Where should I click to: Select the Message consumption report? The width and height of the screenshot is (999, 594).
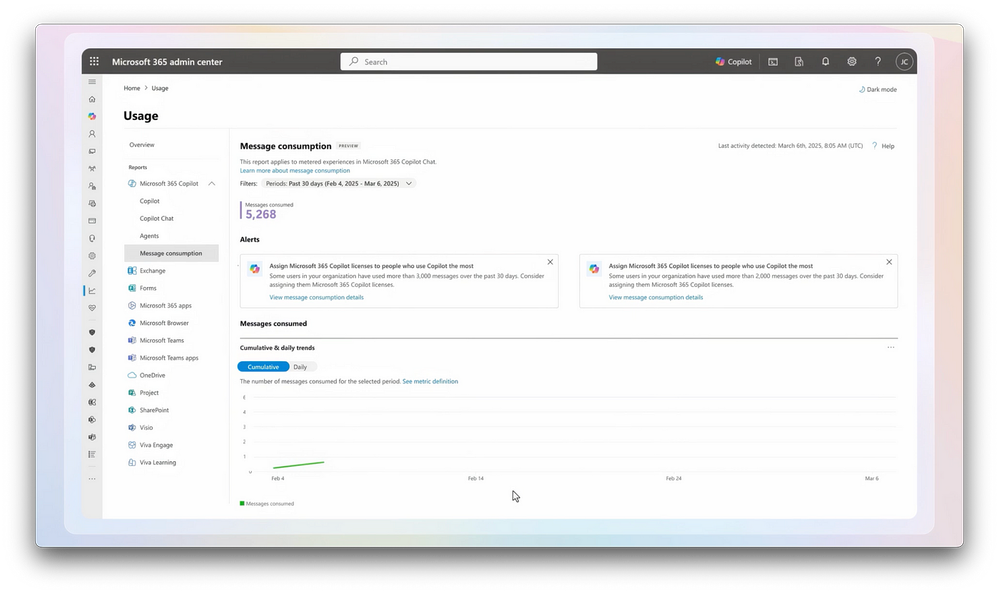pyautogui.click(x=171, y=253)
